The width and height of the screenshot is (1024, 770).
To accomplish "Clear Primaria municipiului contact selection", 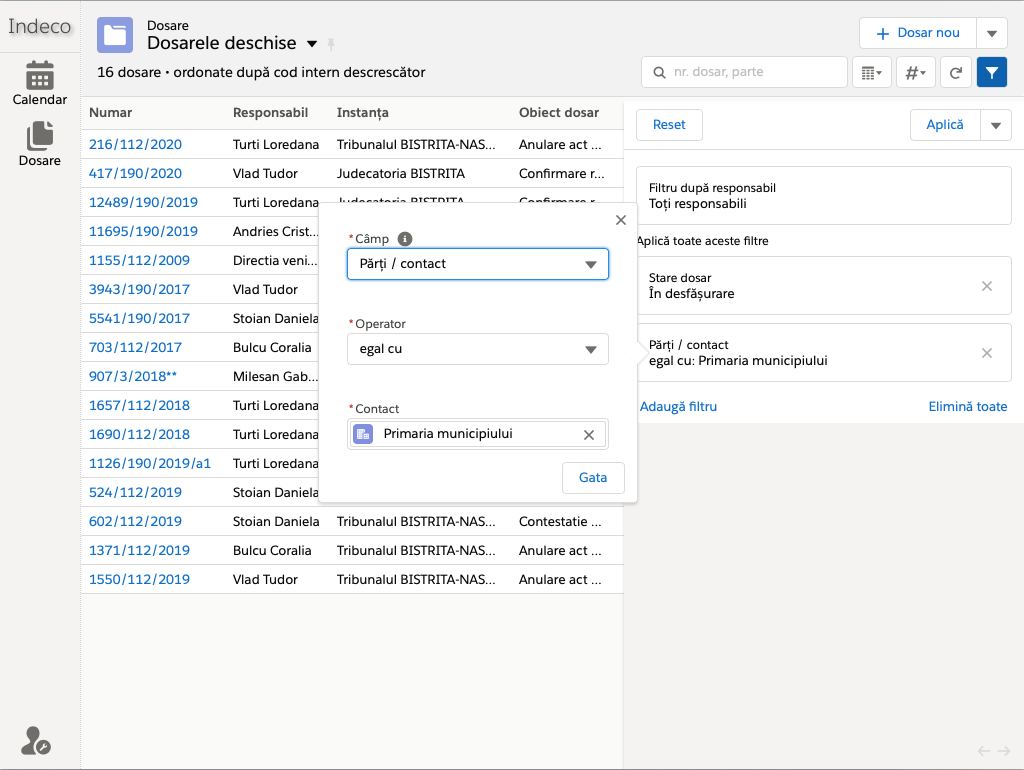I will [589, 434].
